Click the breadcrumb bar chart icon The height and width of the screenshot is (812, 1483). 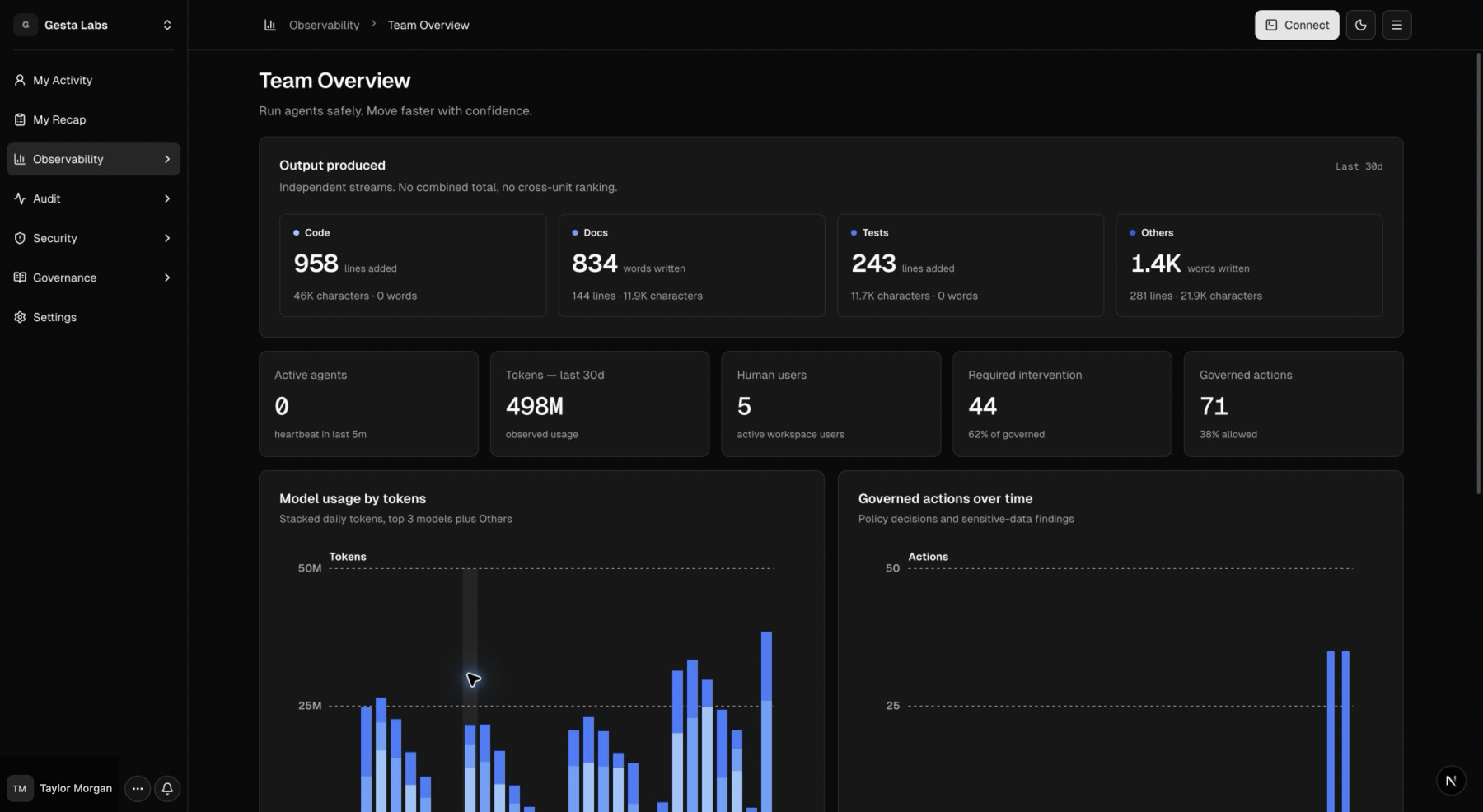269,25
